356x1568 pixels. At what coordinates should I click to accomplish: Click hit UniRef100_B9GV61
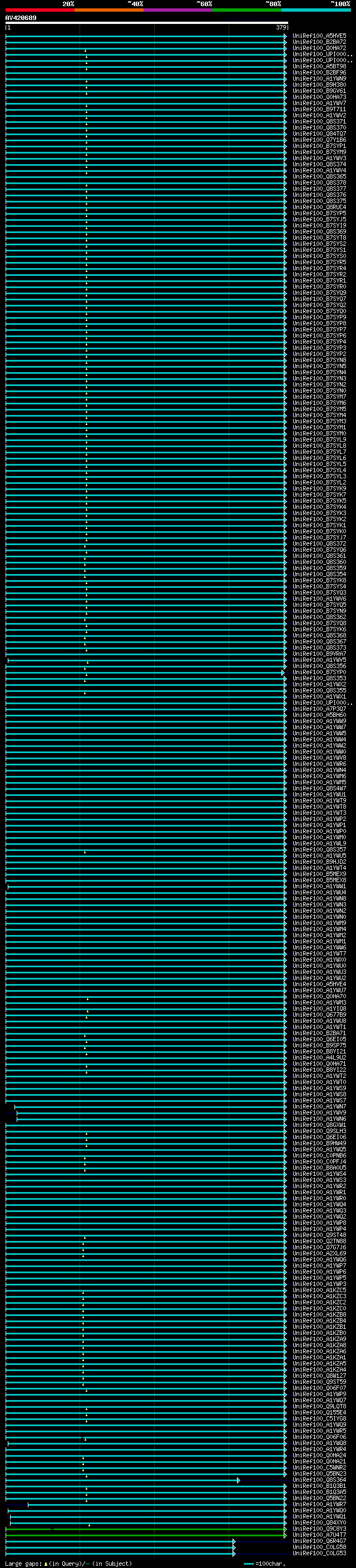tap(319, 91)
